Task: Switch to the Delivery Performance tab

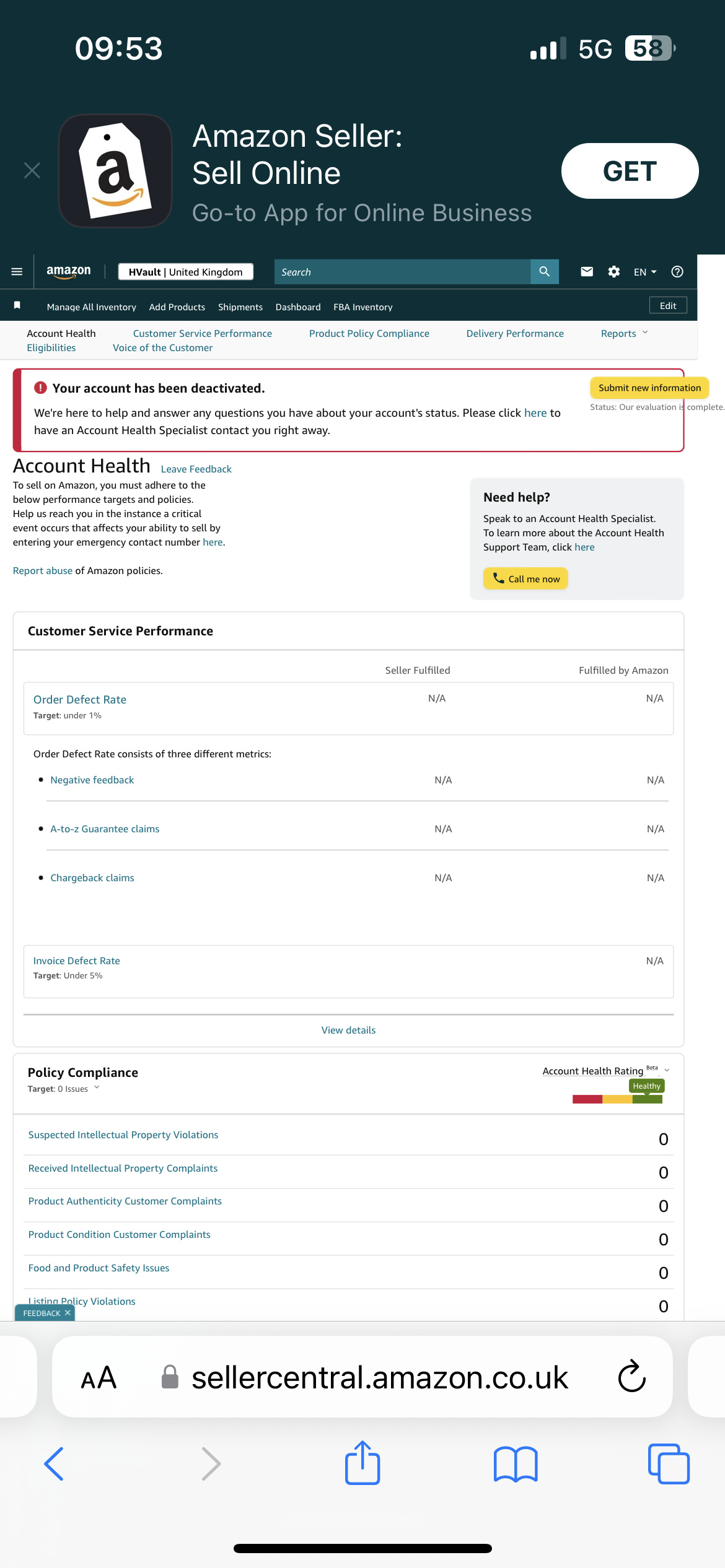Action: tap(514, 333)
